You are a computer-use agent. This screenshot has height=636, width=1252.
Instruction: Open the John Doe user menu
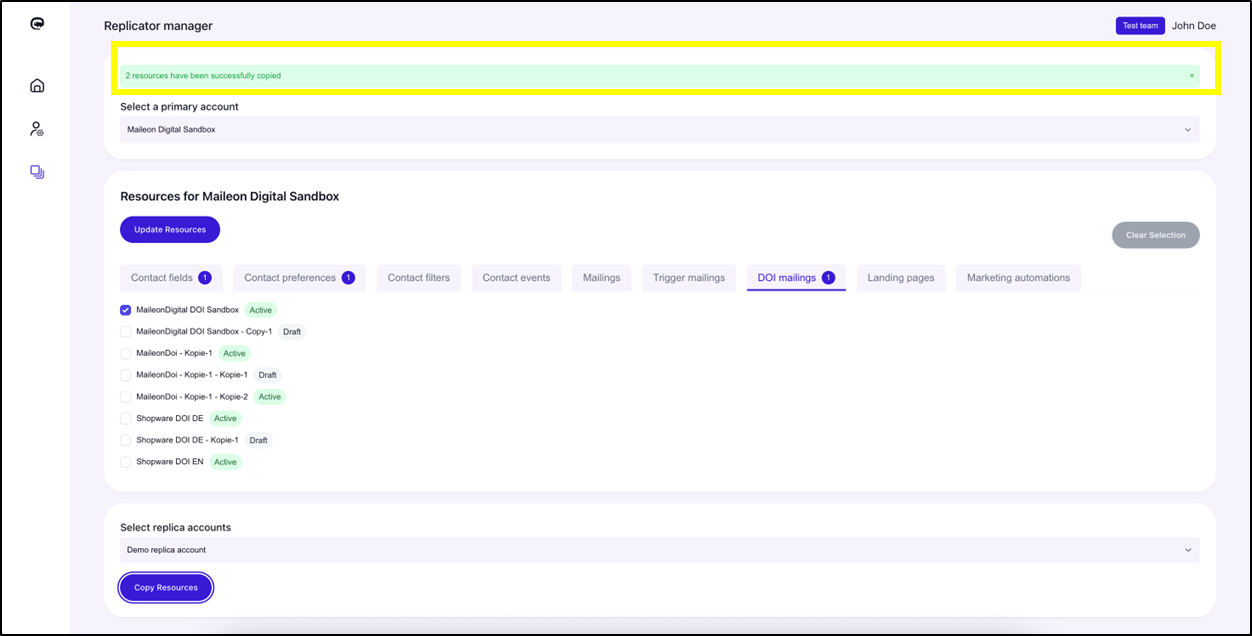(x=1193, y=26)
